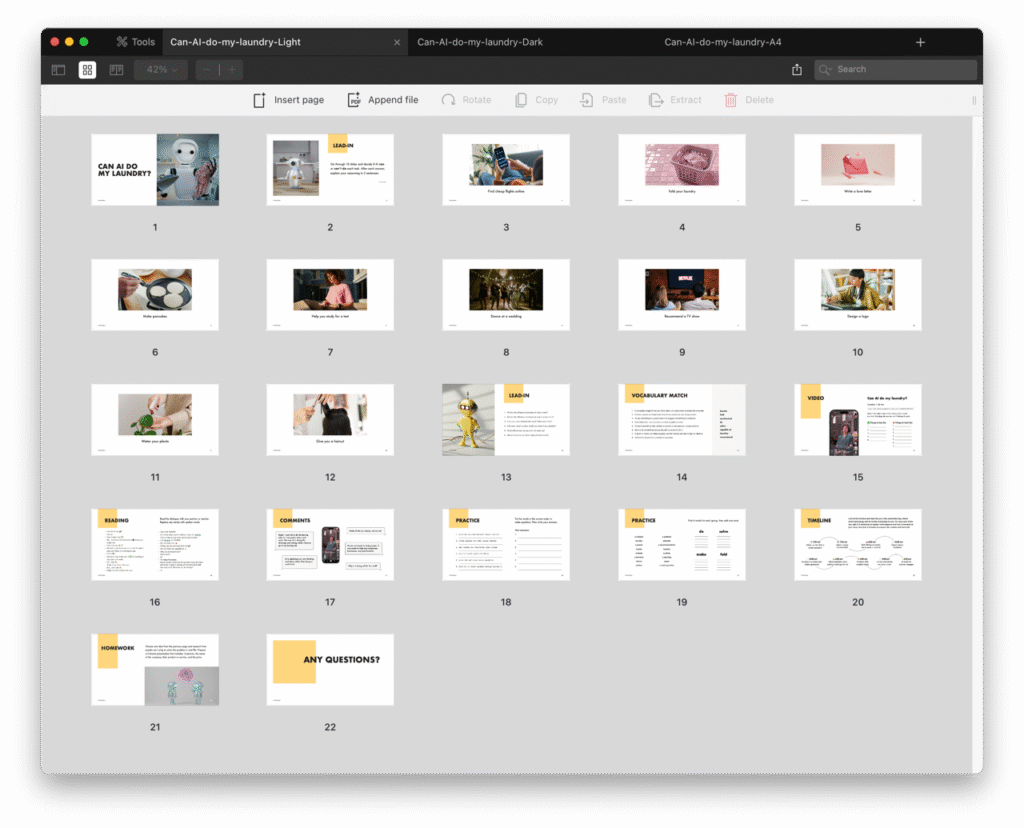
Task: Select the page grid view icon
Action: point(87,70)
